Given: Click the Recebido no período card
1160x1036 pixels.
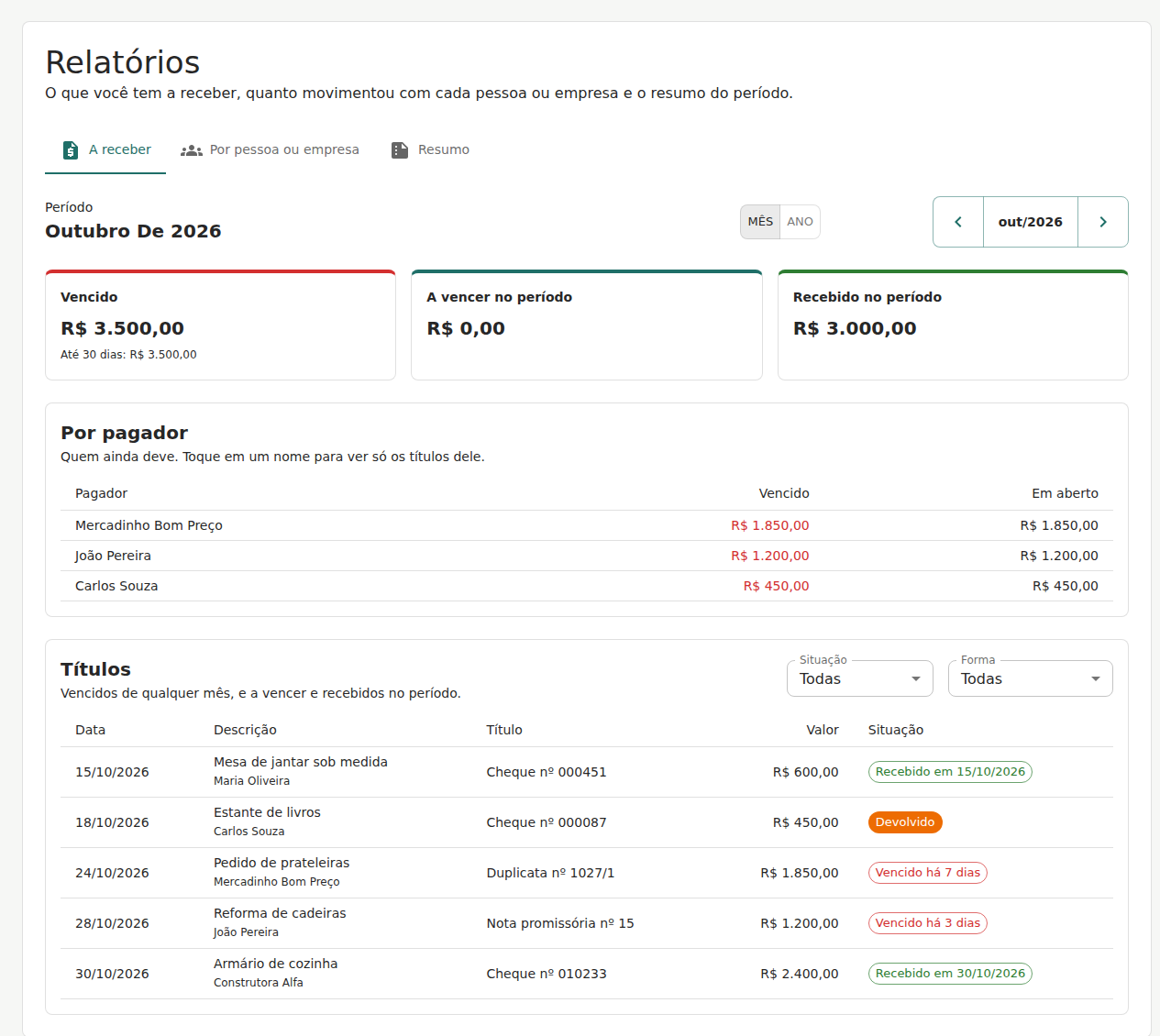Looking at the screenshot, I should pyautogui.click(x=953, y=325).
